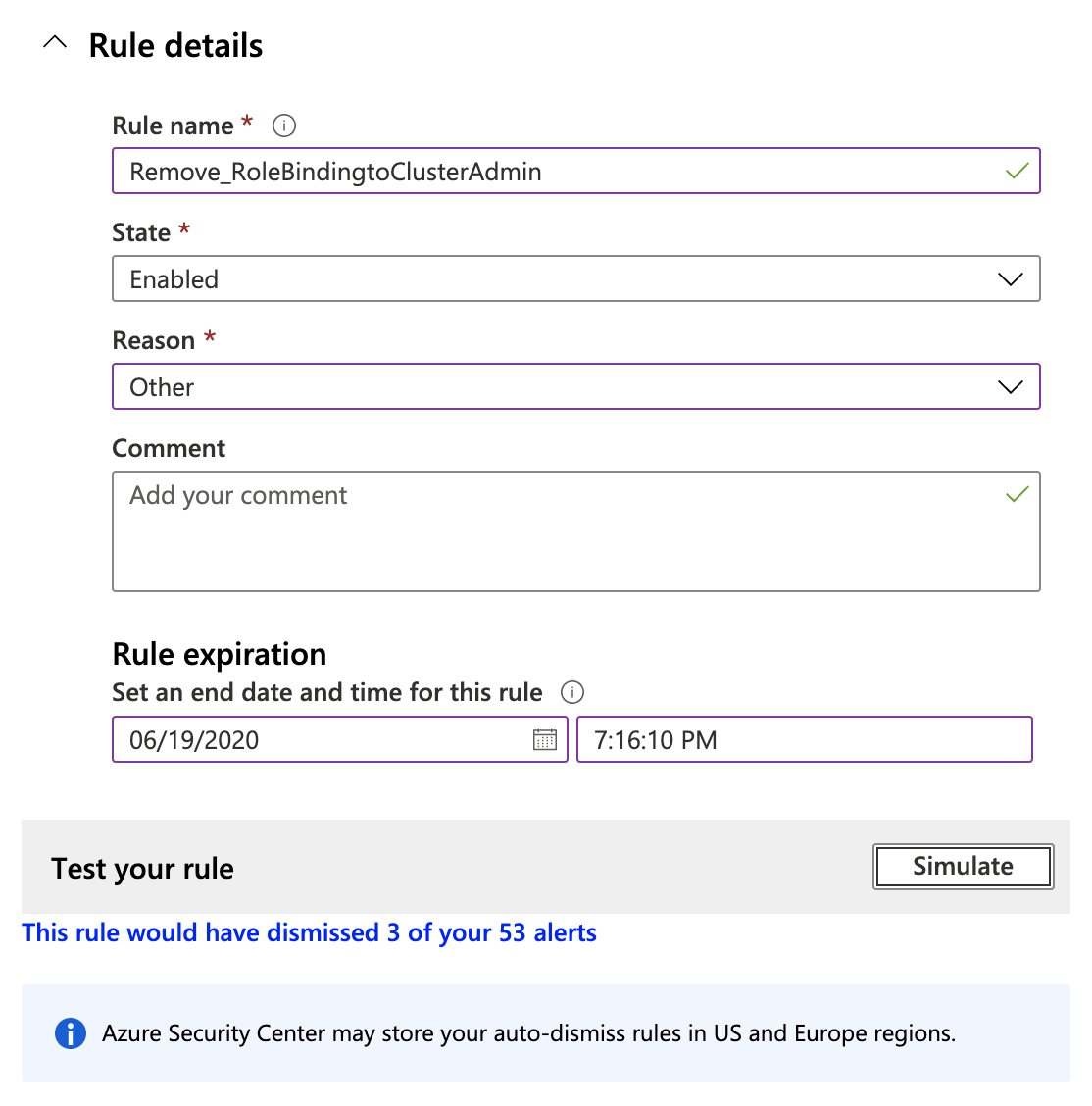Click the blue info icon in bottom banner
The width and height of the screenshot is (1092, 1106).
coord(69,1033)
